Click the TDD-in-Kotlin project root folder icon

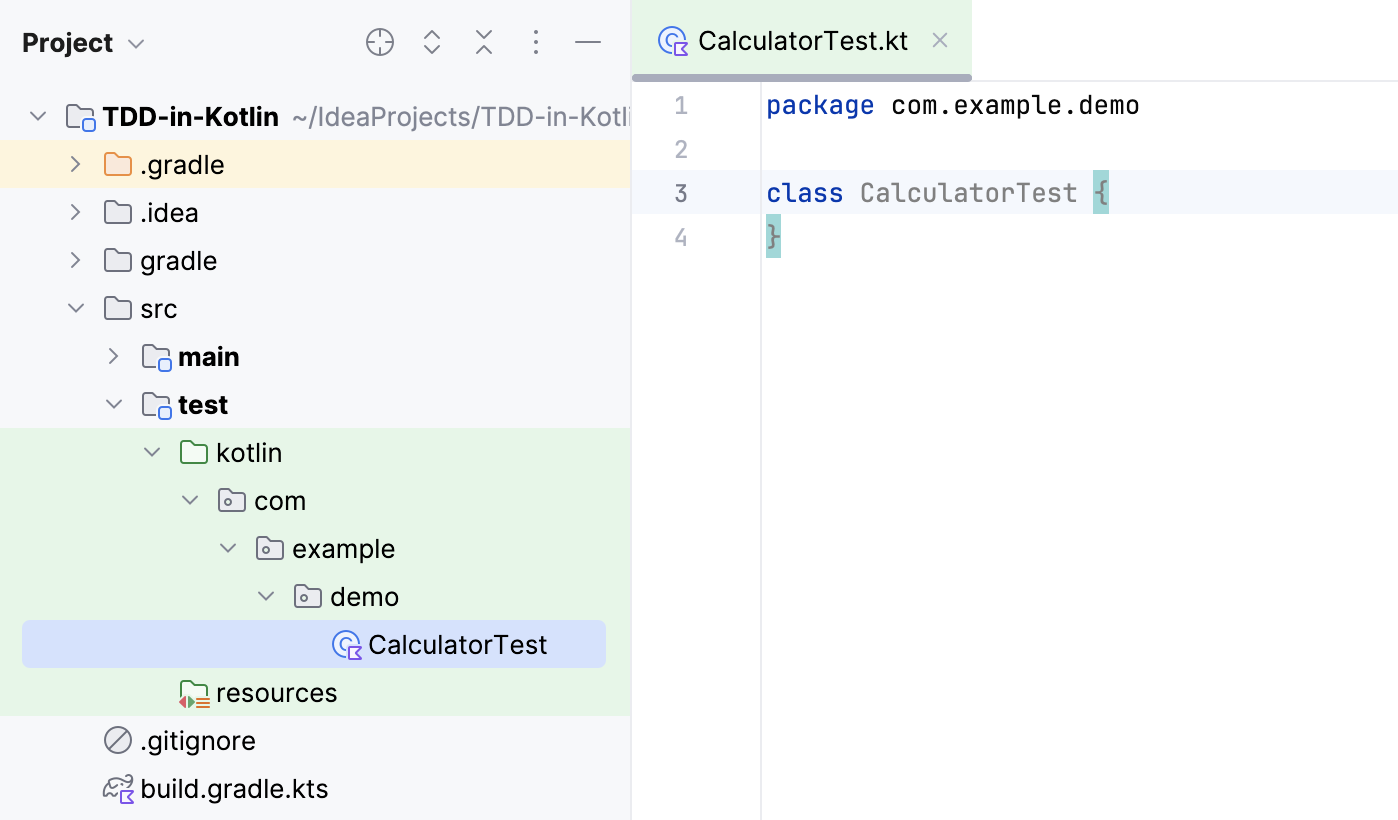tap(80, 116)
